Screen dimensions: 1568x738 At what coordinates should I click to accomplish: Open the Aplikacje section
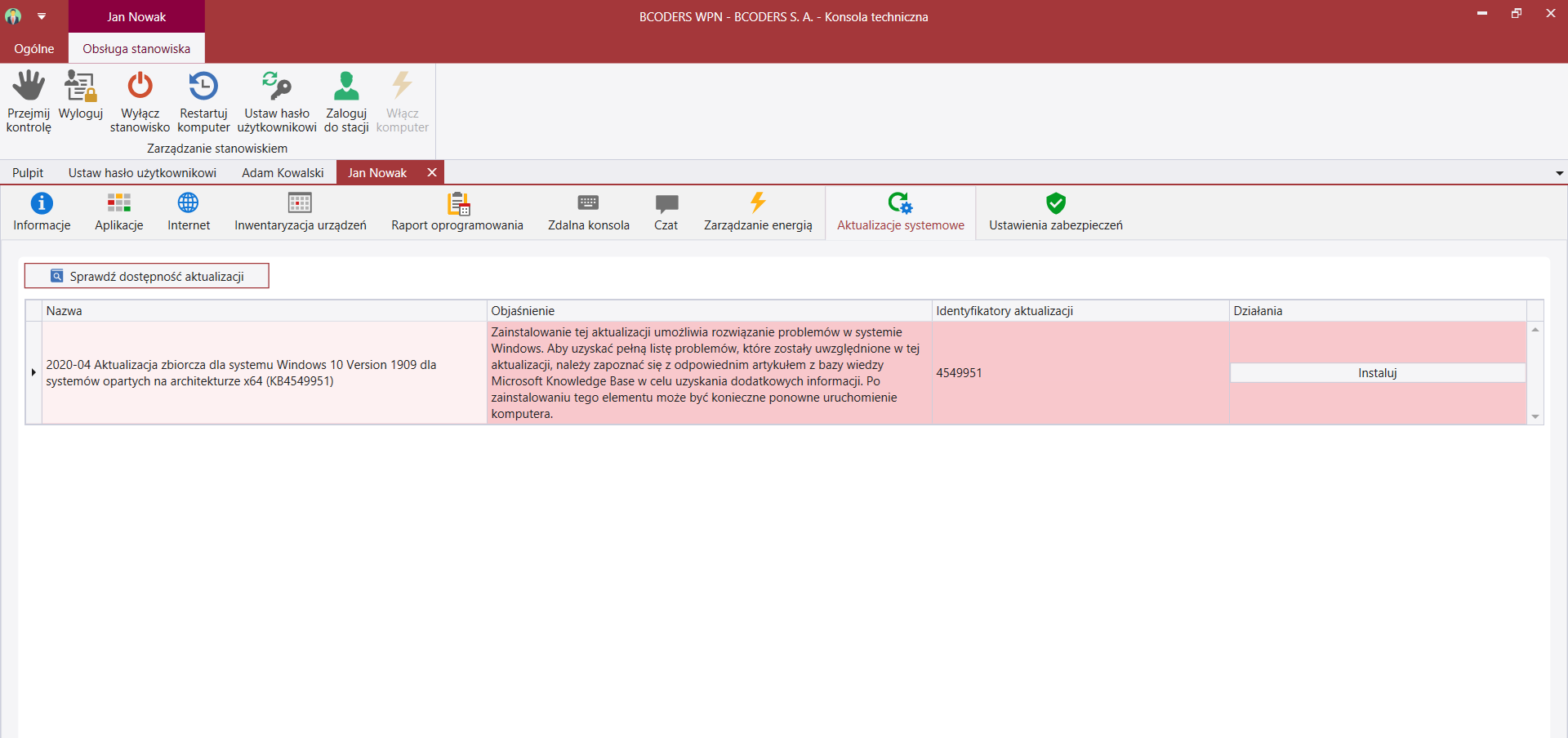119,212
